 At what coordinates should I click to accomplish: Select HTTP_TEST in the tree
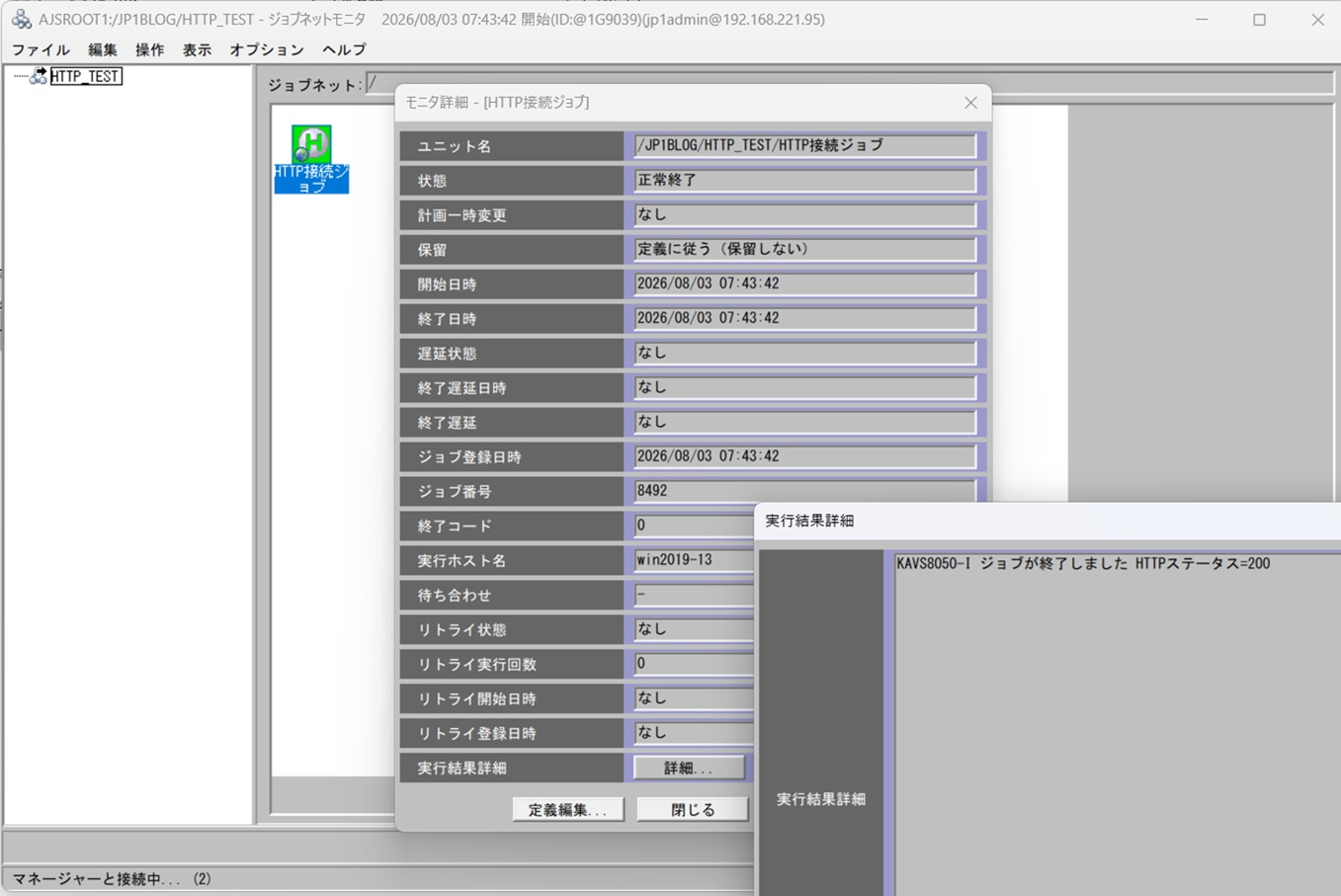click(86, 76)
